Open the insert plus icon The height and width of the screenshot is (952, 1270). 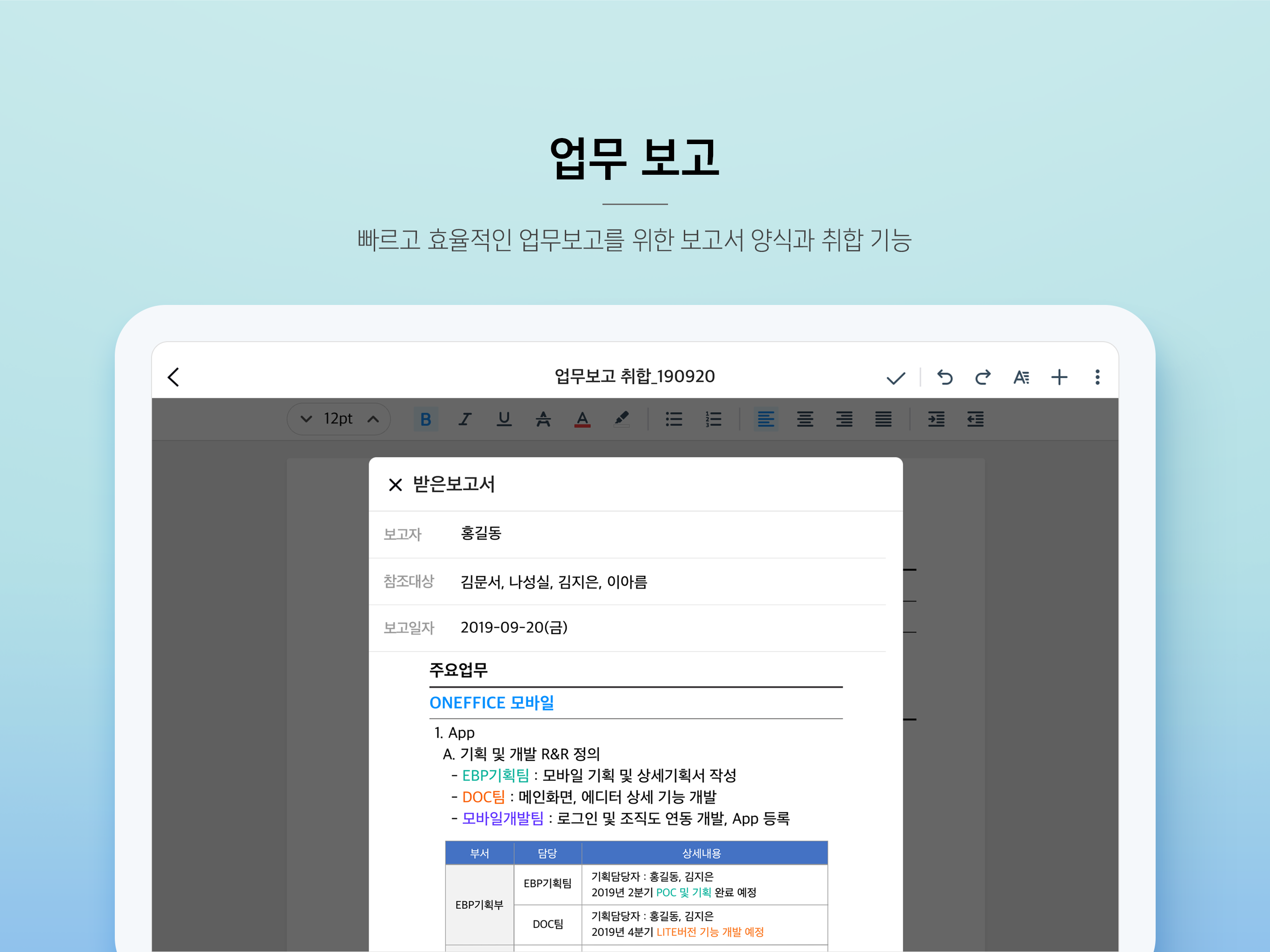click(1058, 377)
